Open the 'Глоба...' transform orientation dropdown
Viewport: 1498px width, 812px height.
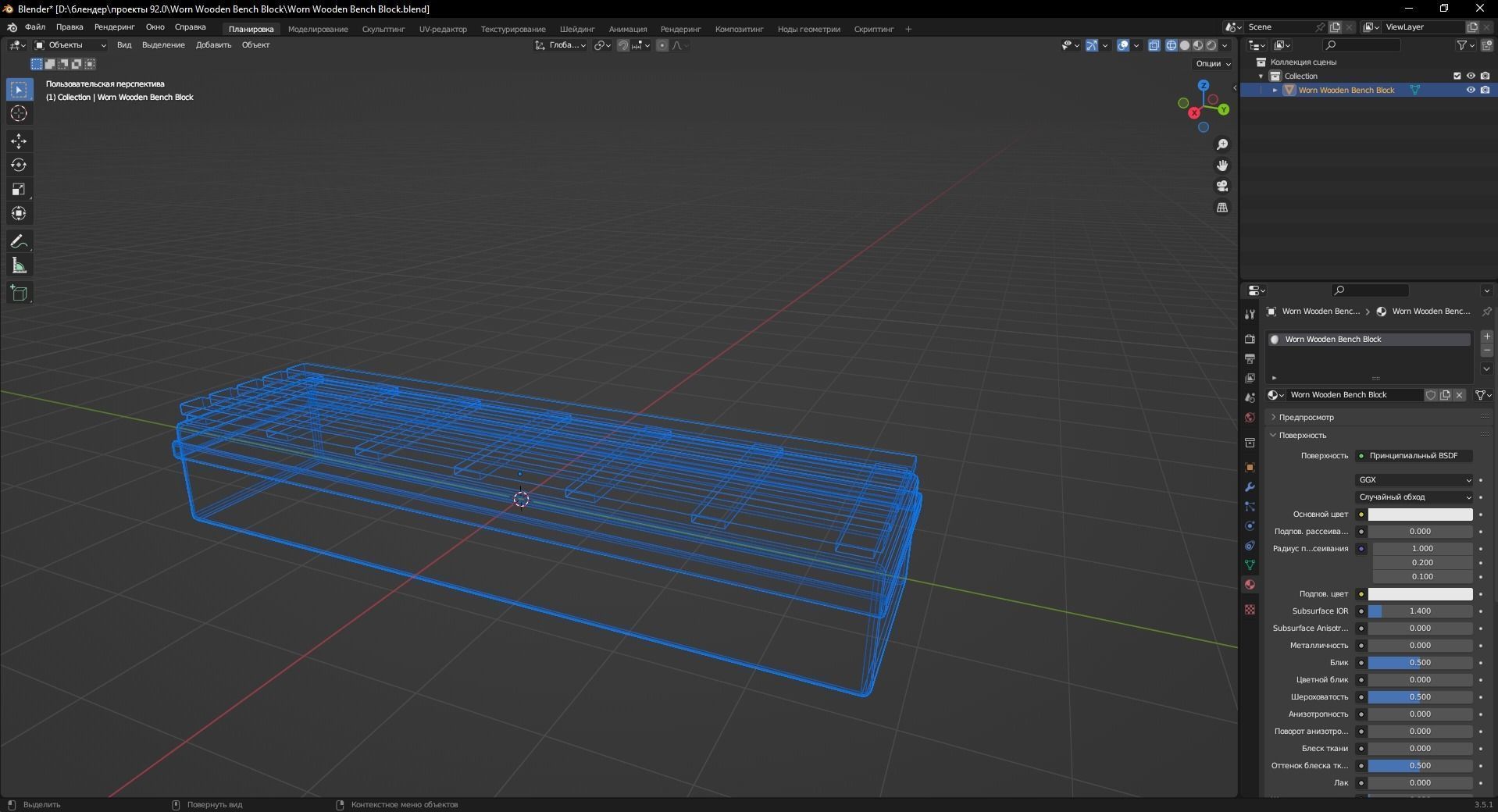click(x=561, y=45)
